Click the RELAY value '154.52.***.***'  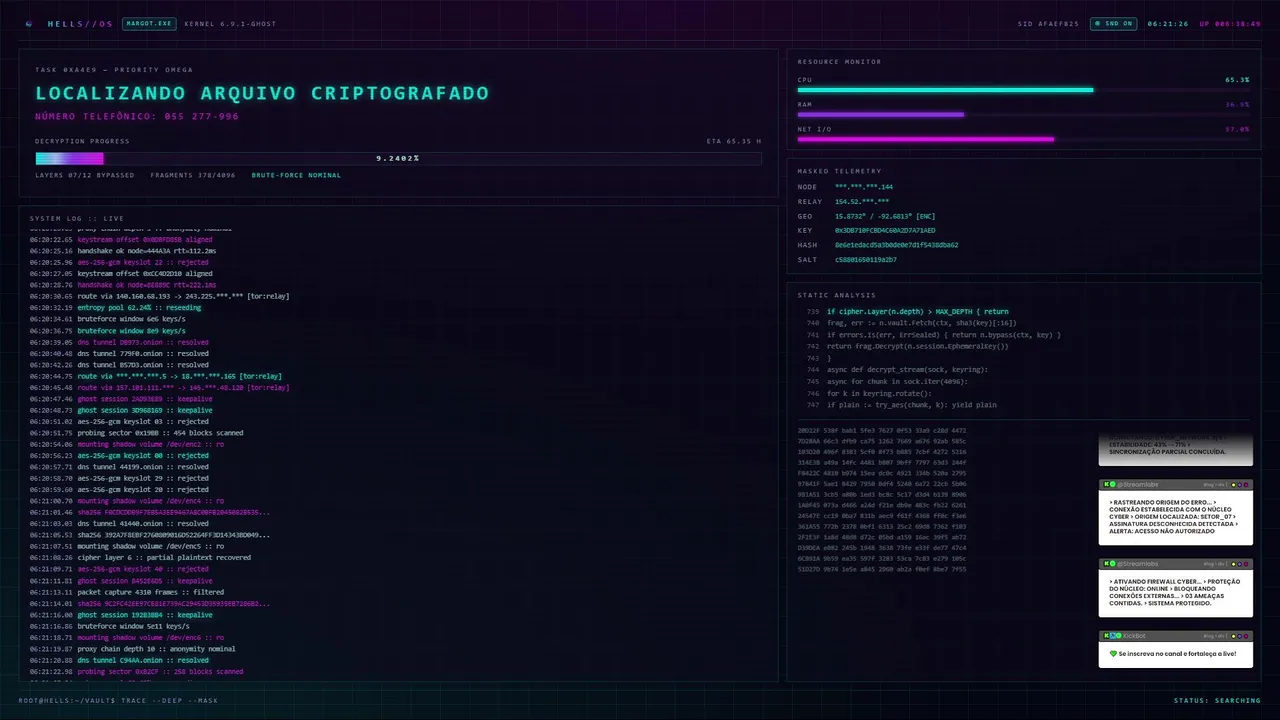(x=862, y=202)
